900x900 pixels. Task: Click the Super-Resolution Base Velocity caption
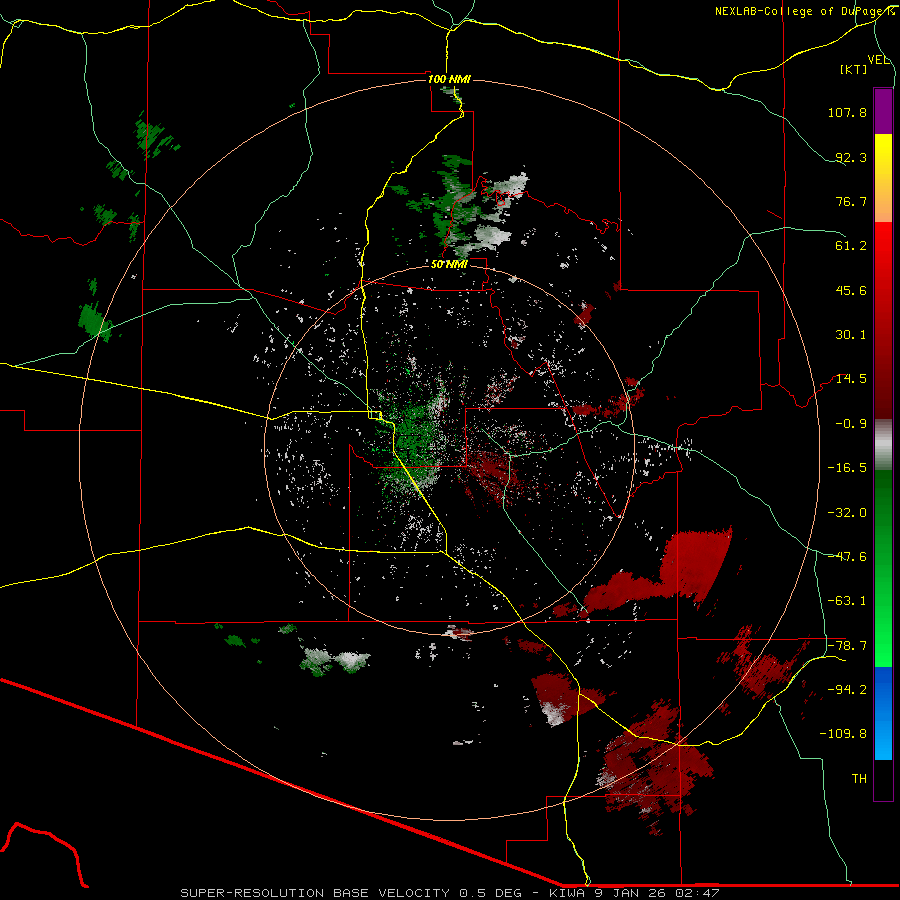449,893
